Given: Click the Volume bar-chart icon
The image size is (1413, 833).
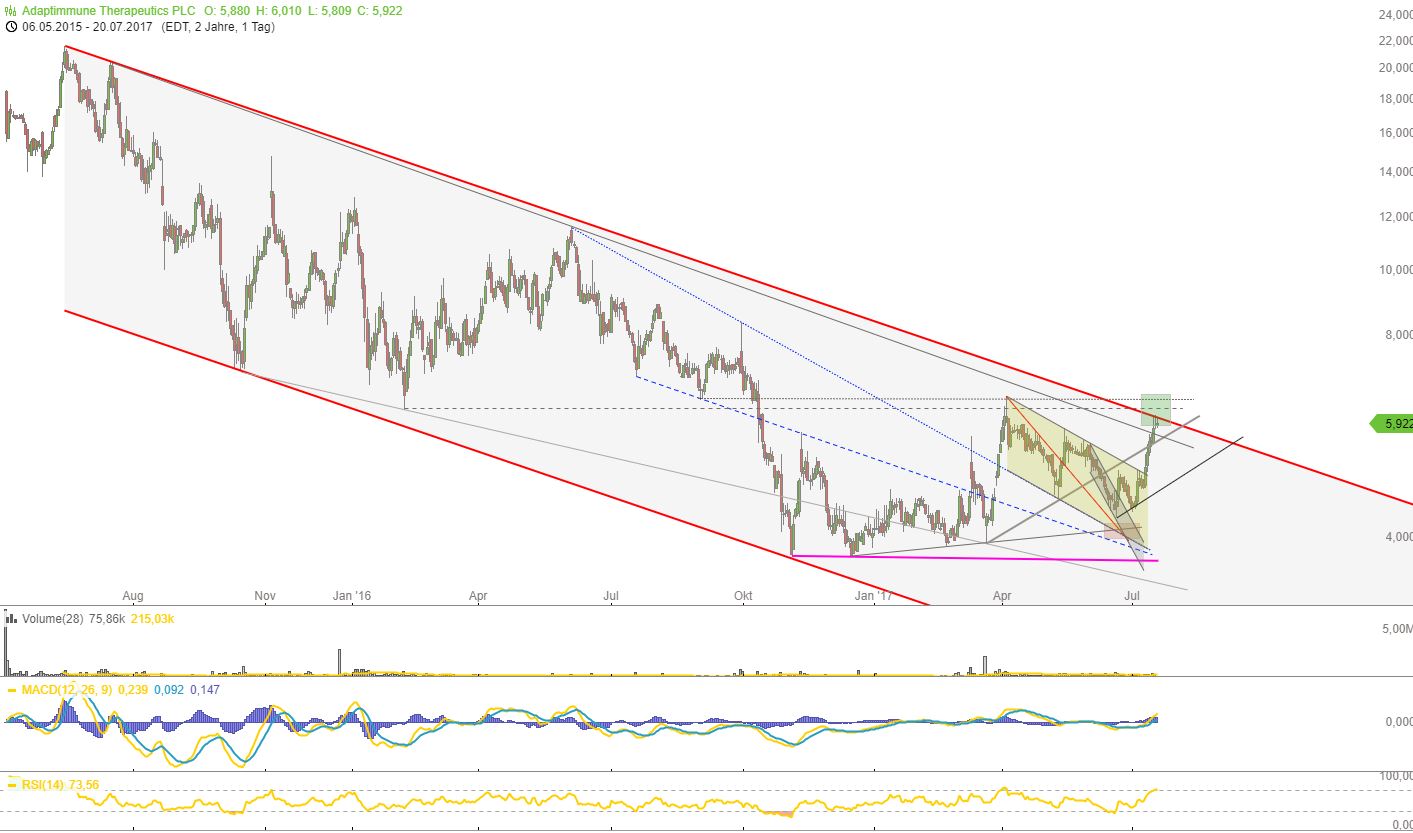Looking at the screenshot, I should pyautogui.click(x=11, y=620).
